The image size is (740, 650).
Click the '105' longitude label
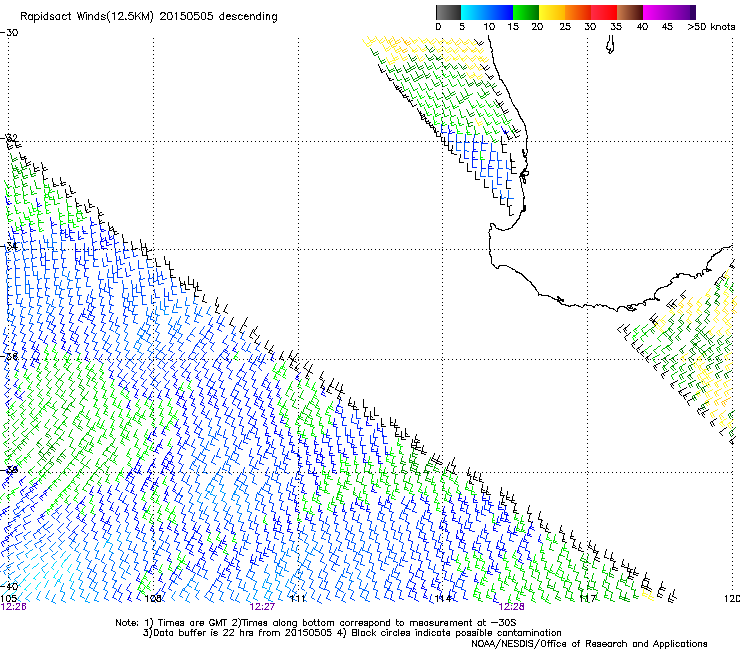coord(8,599)
